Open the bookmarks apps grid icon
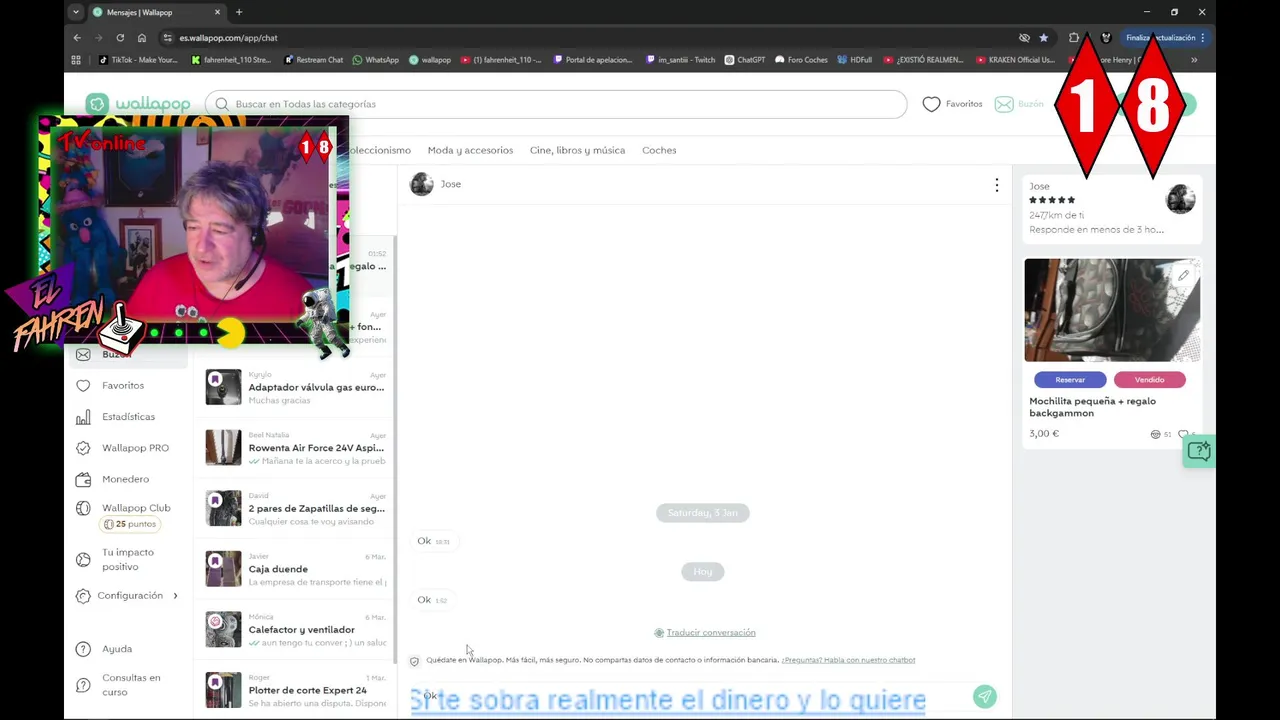This screenshot has width=1280, height=720. pos(76,60)
